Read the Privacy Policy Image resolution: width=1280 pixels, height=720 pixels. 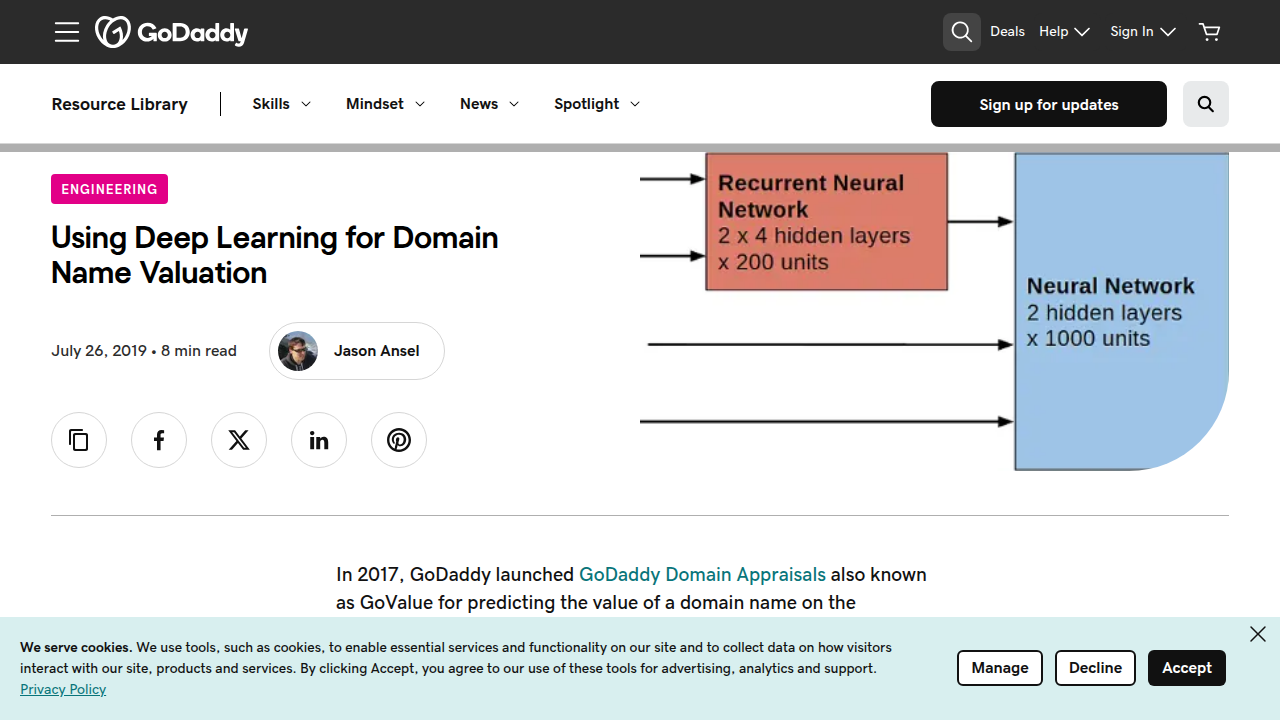coord(63,689)
